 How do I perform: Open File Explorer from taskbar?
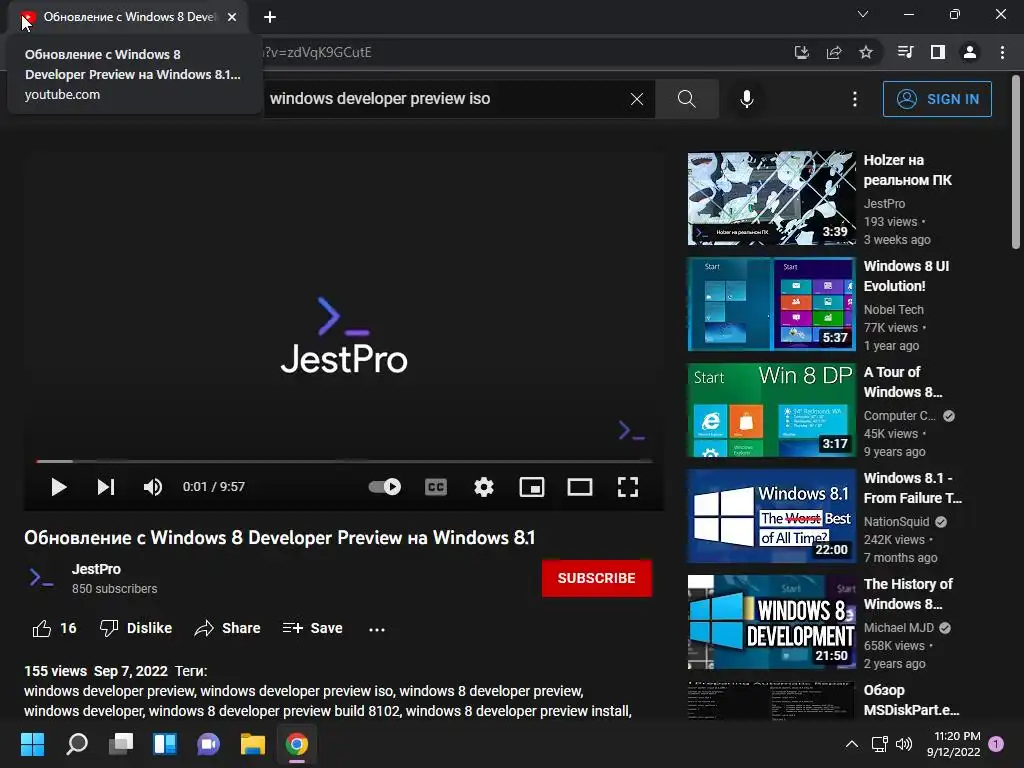pos(253,744)
